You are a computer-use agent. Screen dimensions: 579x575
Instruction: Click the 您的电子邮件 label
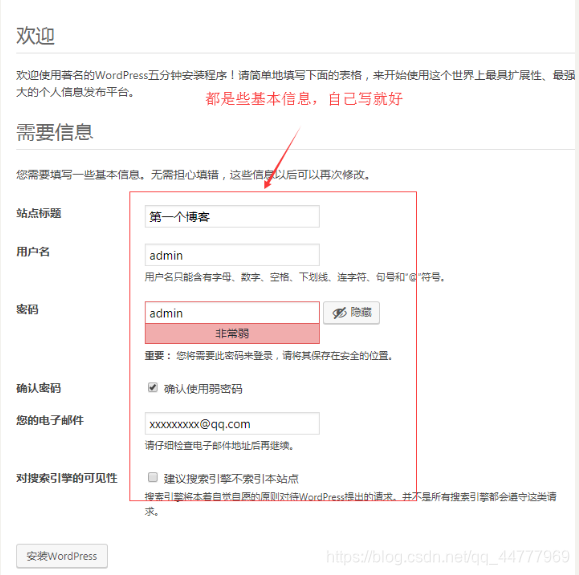[x=50, y=420]
